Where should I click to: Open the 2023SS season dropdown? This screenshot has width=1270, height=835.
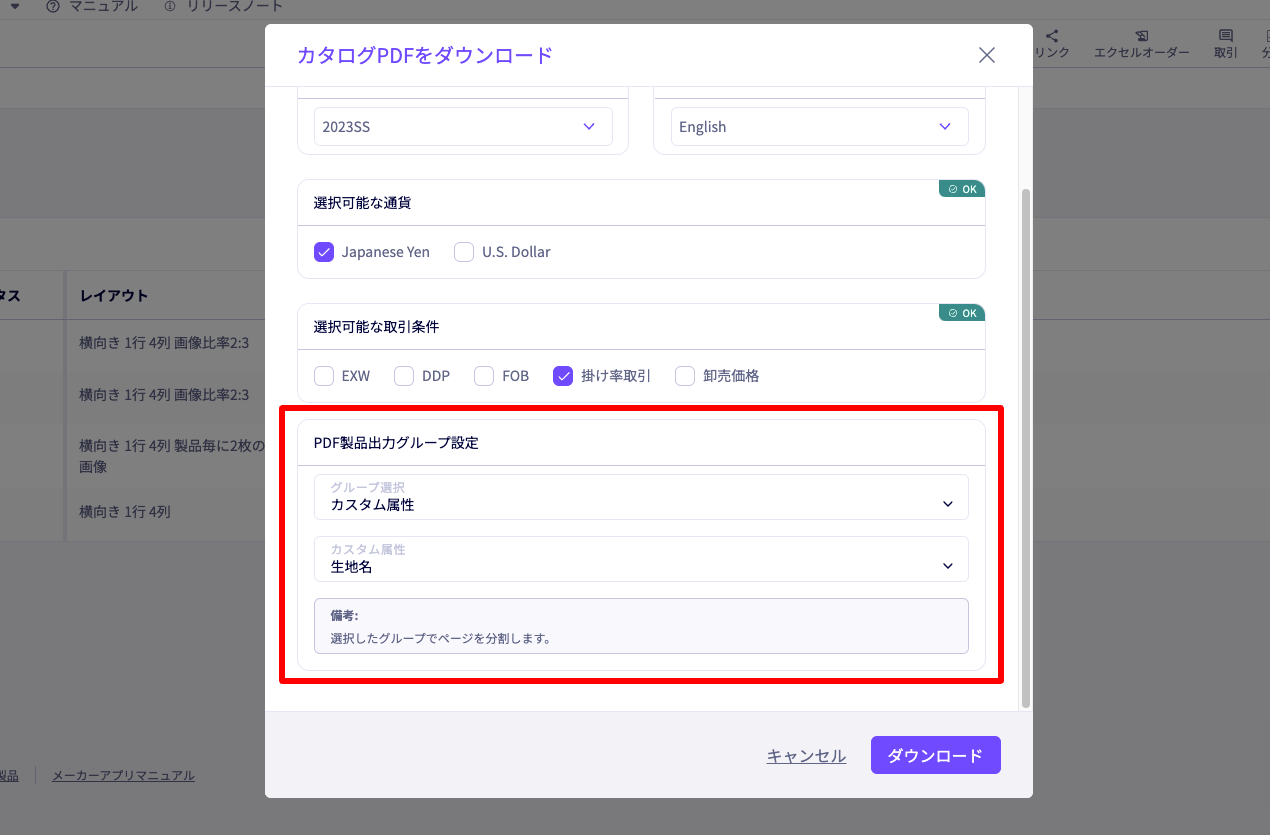[x=463, y=127]
